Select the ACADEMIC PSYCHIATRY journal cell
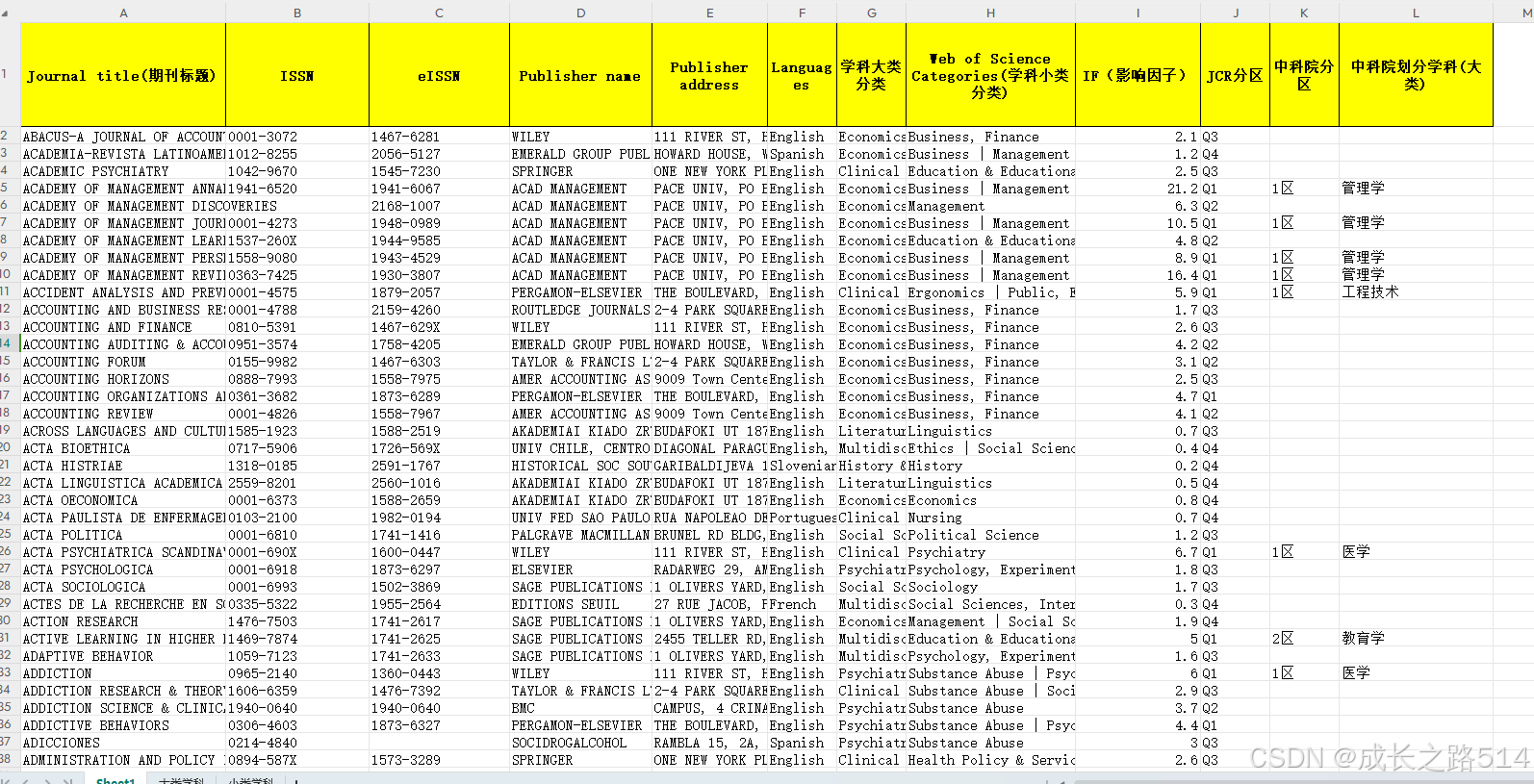Screen dimensions: 1534x784 coord(123,171)
